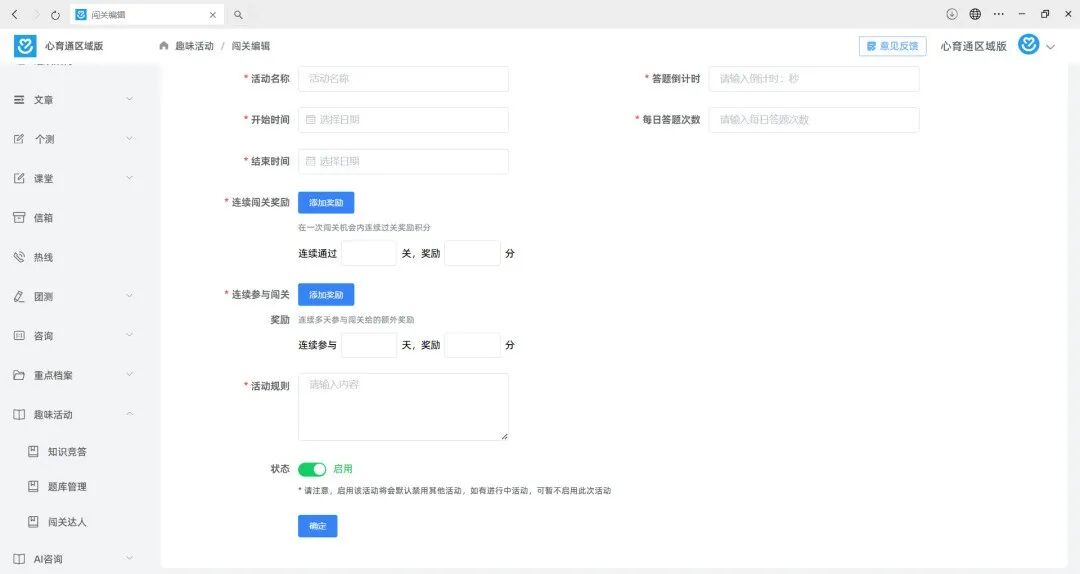Click the blue 确定 button
Image resolution: width=1080 pixels, height=574 pixels.
coord(318,526)
